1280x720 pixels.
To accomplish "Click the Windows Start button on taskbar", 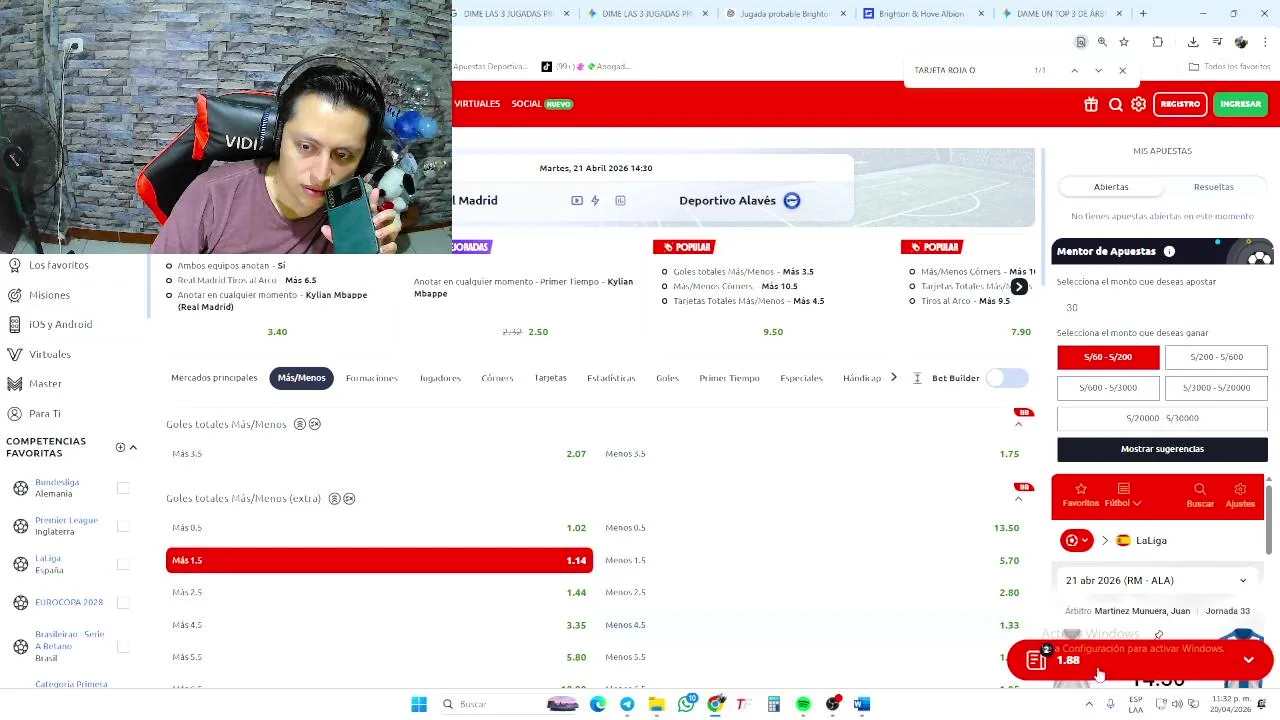I will pyautogui.click(x=419, y=704).
